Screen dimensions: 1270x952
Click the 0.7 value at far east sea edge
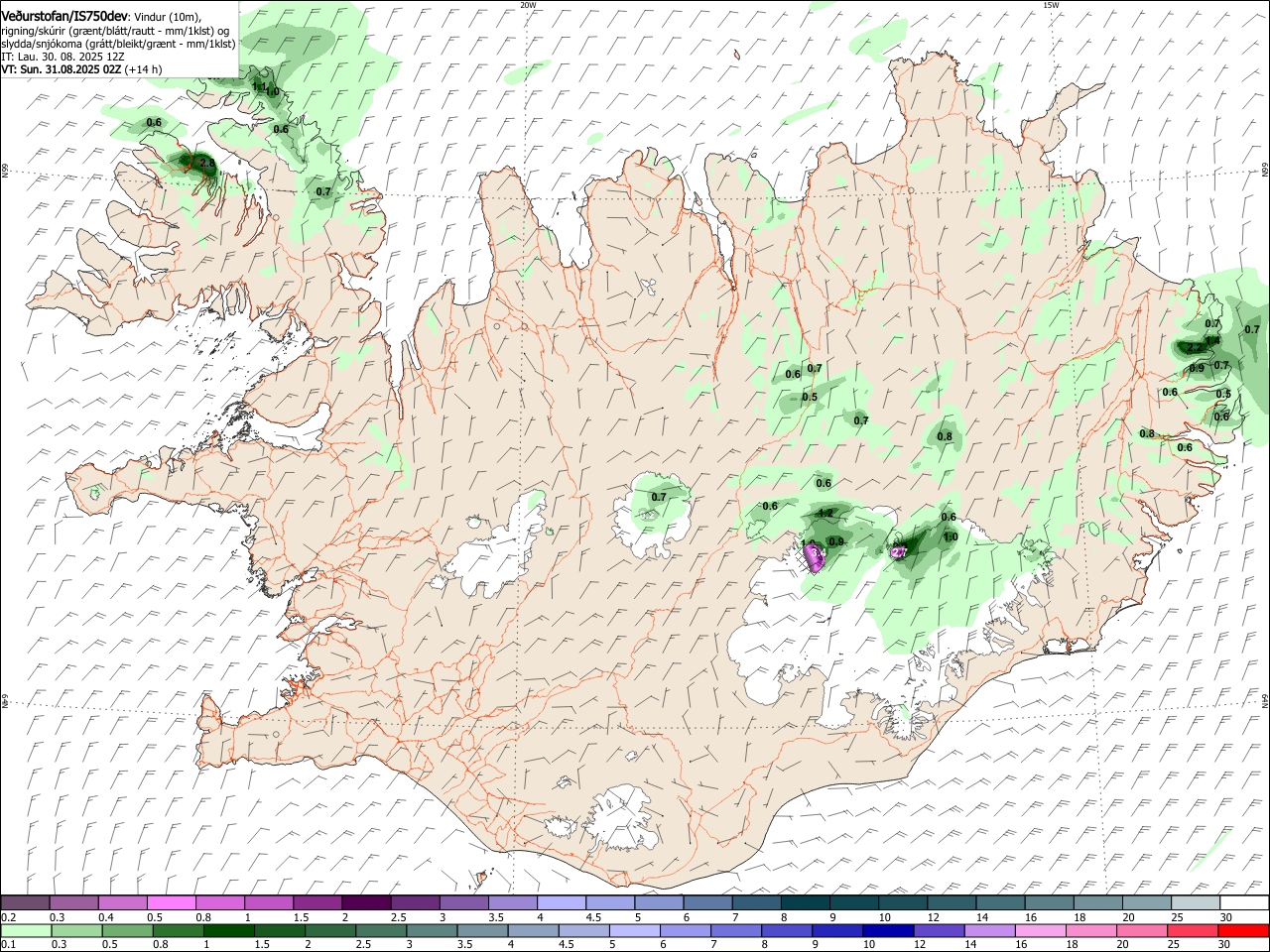pos(1252,329)
